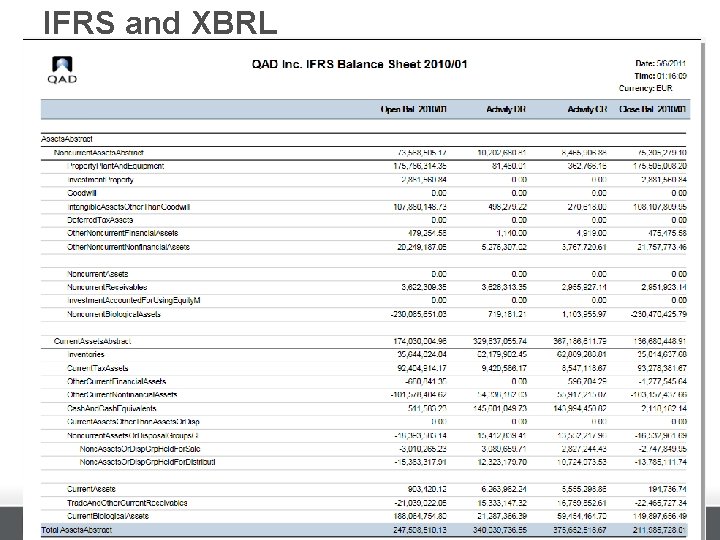Select the CurrentBiologicalAssets row label
Screen dimensions: 720x540
108,516
